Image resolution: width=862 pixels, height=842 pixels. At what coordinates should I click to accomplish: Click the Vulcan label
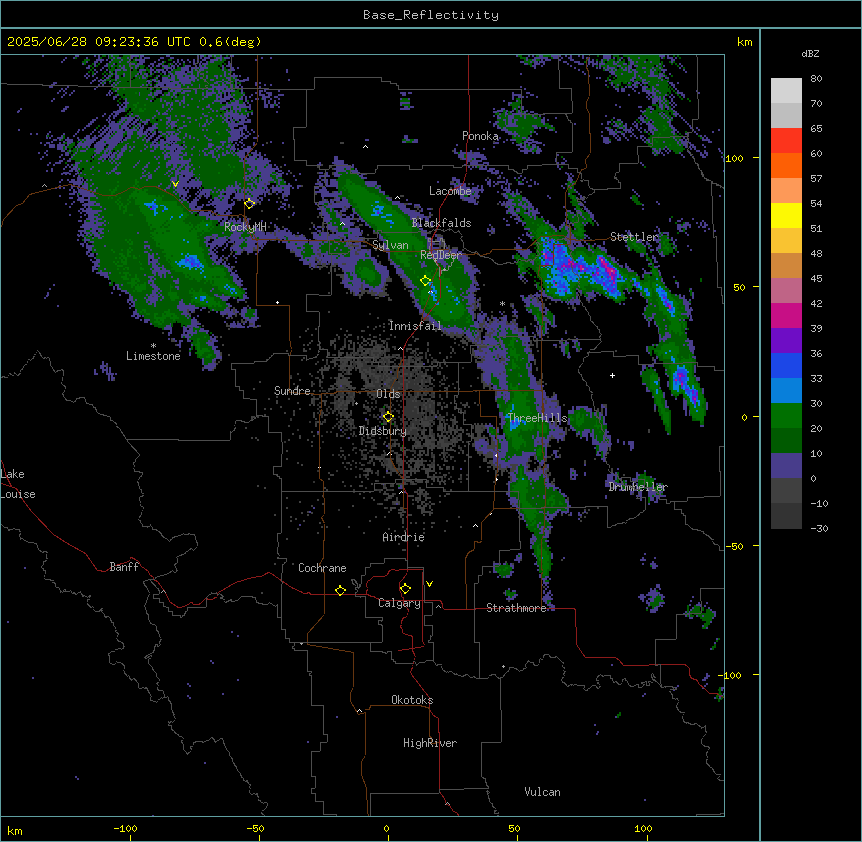(x=543, y=792)
